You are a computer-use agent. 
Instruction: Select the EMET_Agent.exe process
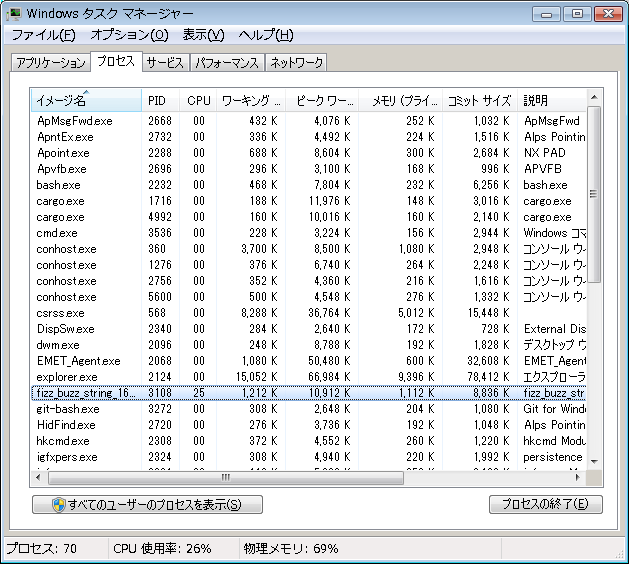[308, 361]
